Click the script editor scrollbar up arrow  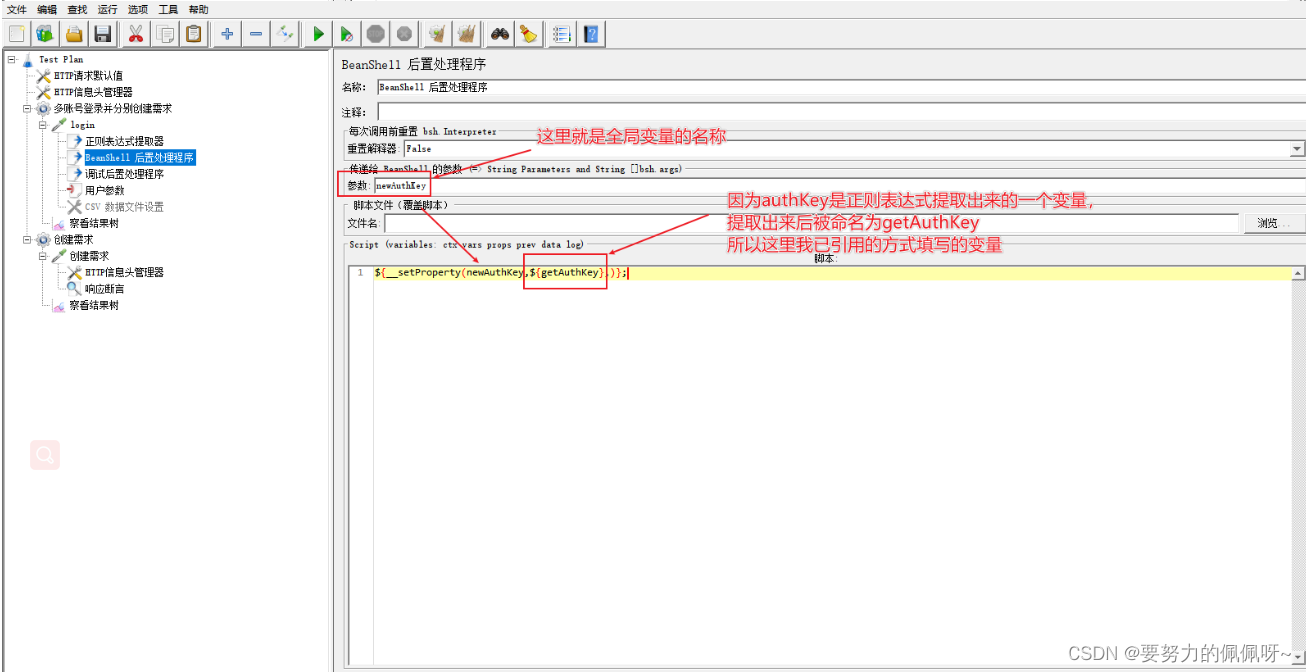tap(1299, 273)
